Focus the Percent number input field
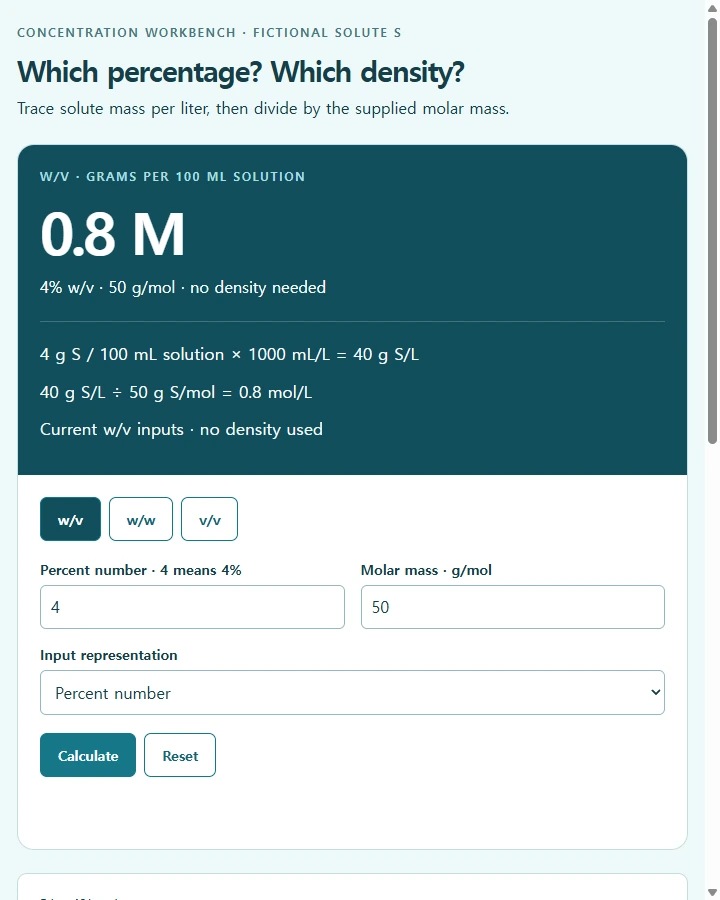720x900 pixels. (192, 607)
